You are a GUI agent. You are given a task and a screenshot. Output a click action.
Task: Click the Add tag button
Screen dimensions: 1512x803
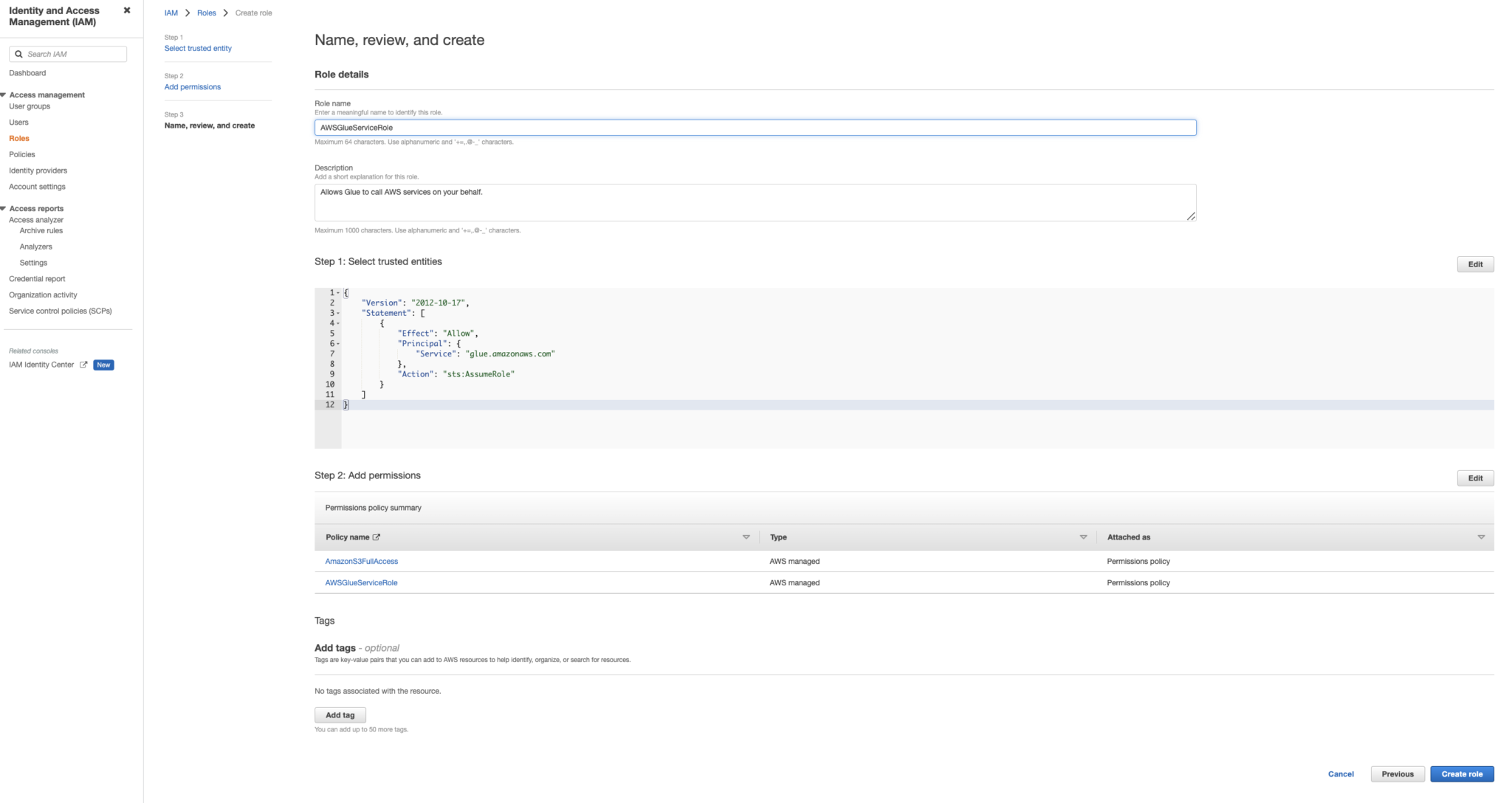(x=340, y=715)
